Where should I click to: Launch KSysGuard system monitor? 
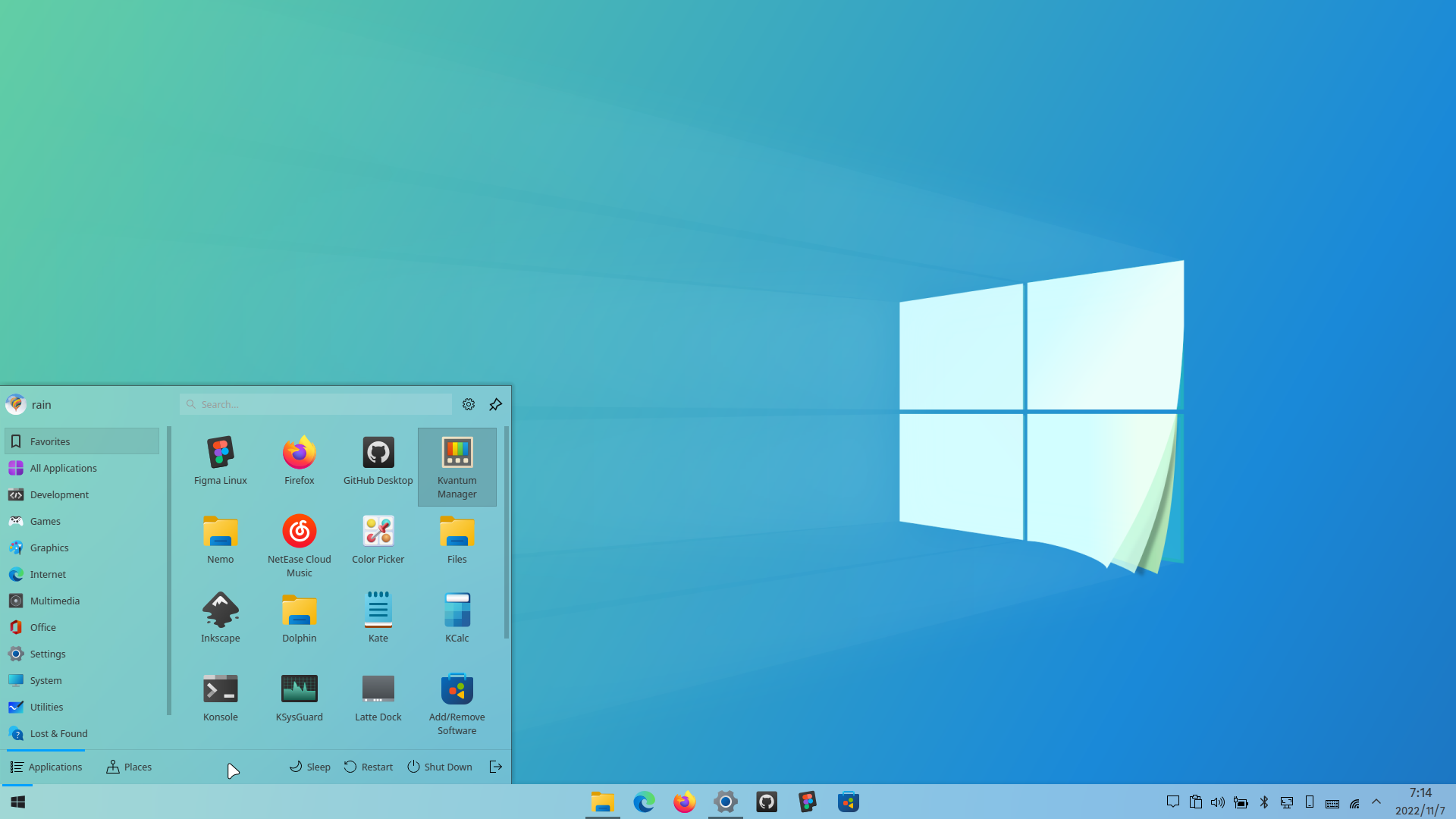click(x=299, y=696)
